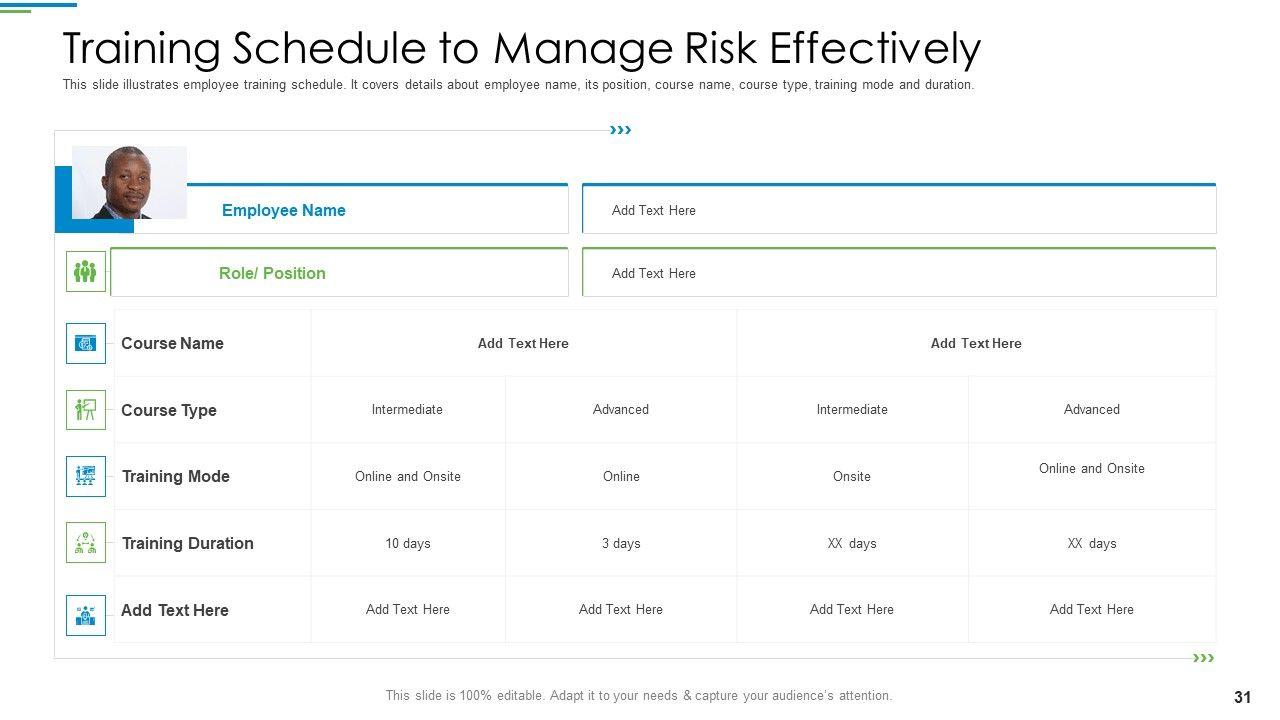
Task: Click the Course Type presenter icon
Action: 86,410
